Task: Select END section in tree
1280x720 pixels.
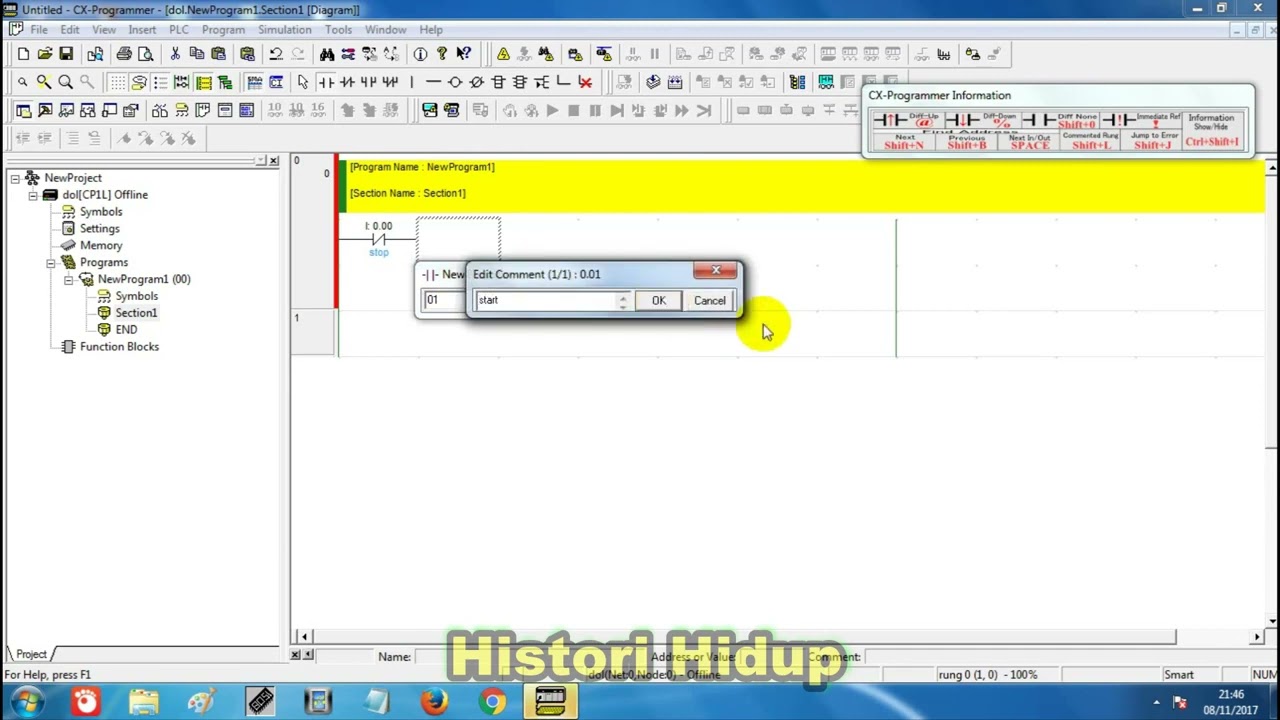Action: [x=126, y=330]
